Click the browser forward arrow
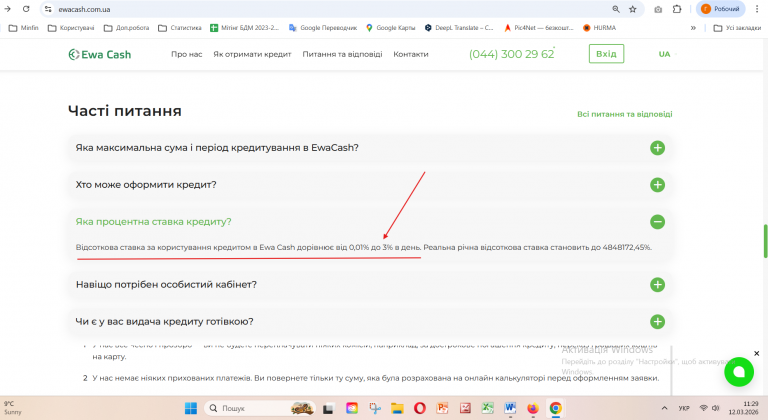Image resolution: width=768 pixels, height=420 pixels. point(7,9)
